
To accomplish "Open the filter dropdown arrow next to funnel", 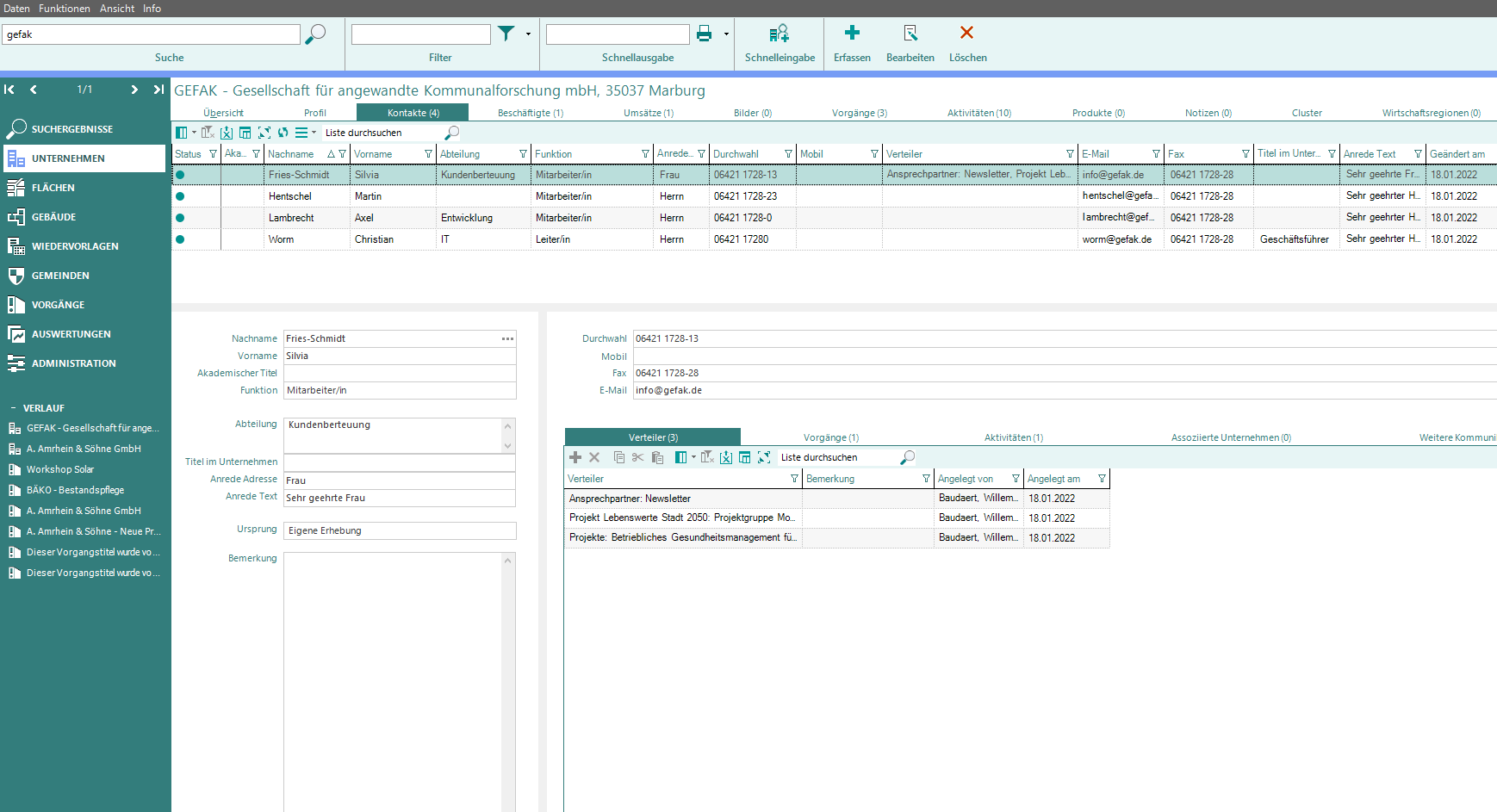I will pos(528,34).
